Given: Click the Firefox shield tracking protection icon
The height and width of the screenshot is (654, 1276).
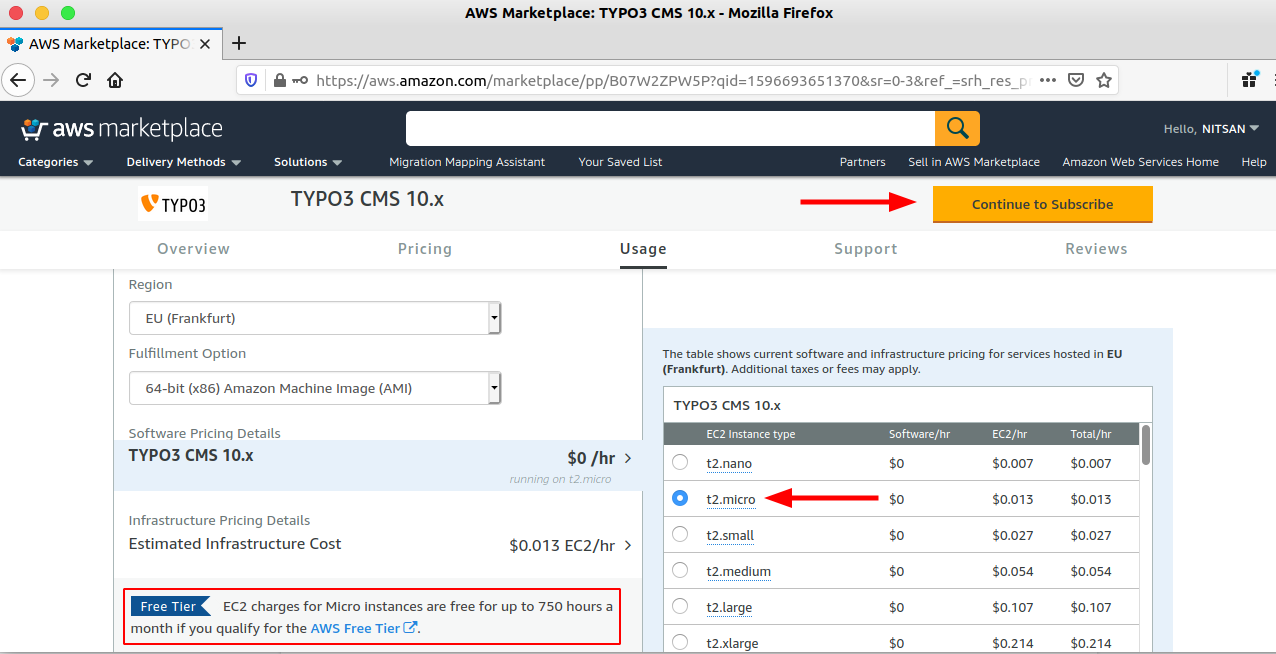Looking at the screenshot, I should pyautogui.click(x=250, y=80).
